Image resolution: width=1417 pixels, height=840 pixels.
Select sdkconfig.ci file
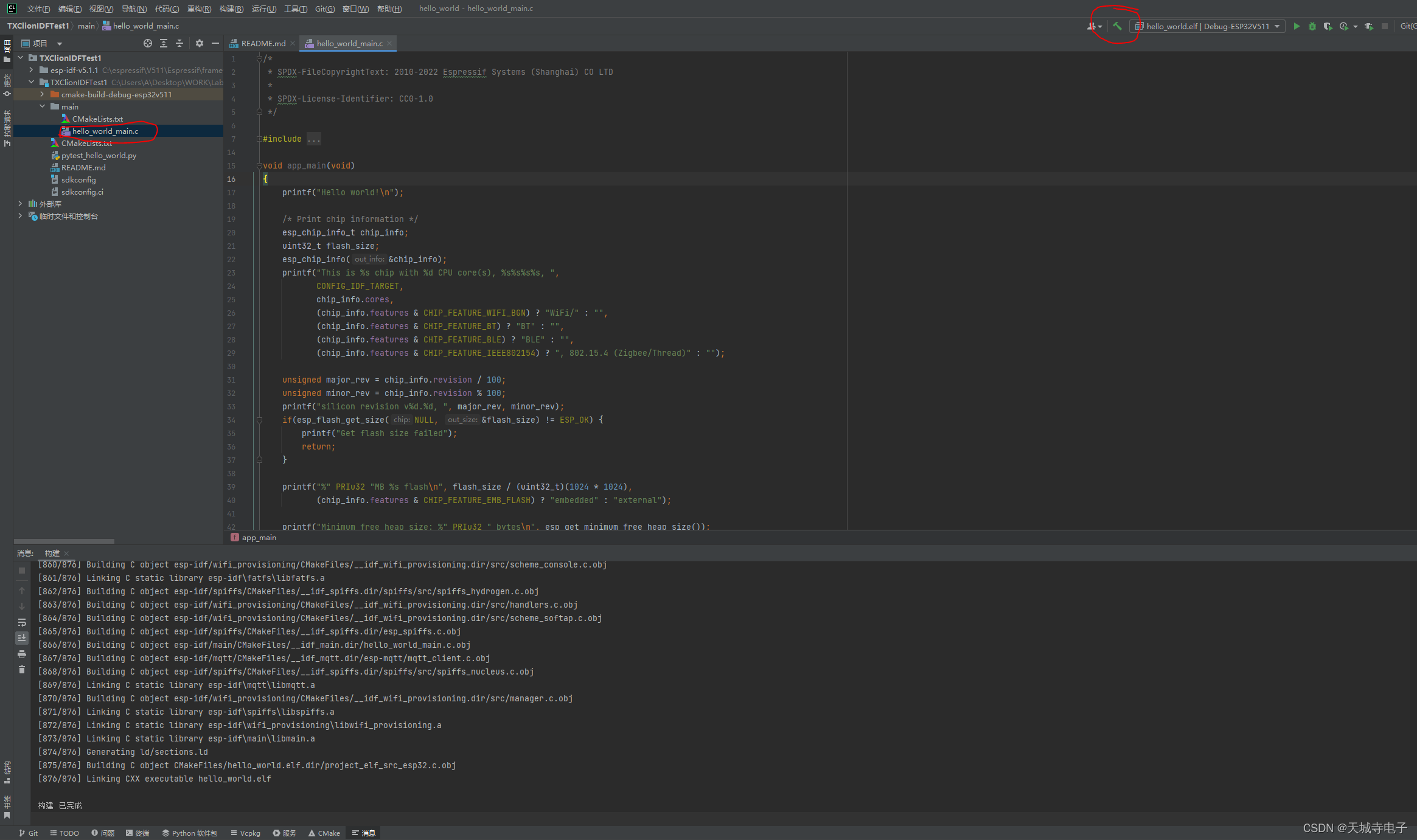(x=82, y=192)
